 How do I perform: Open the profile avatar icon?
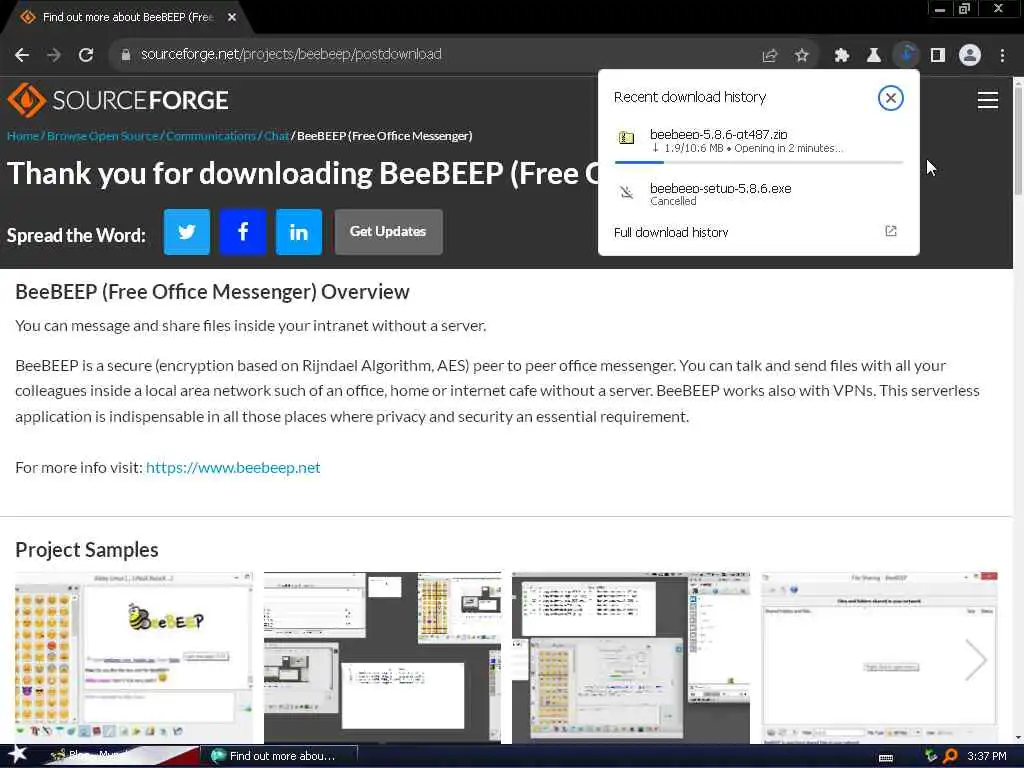coord(970,56)
